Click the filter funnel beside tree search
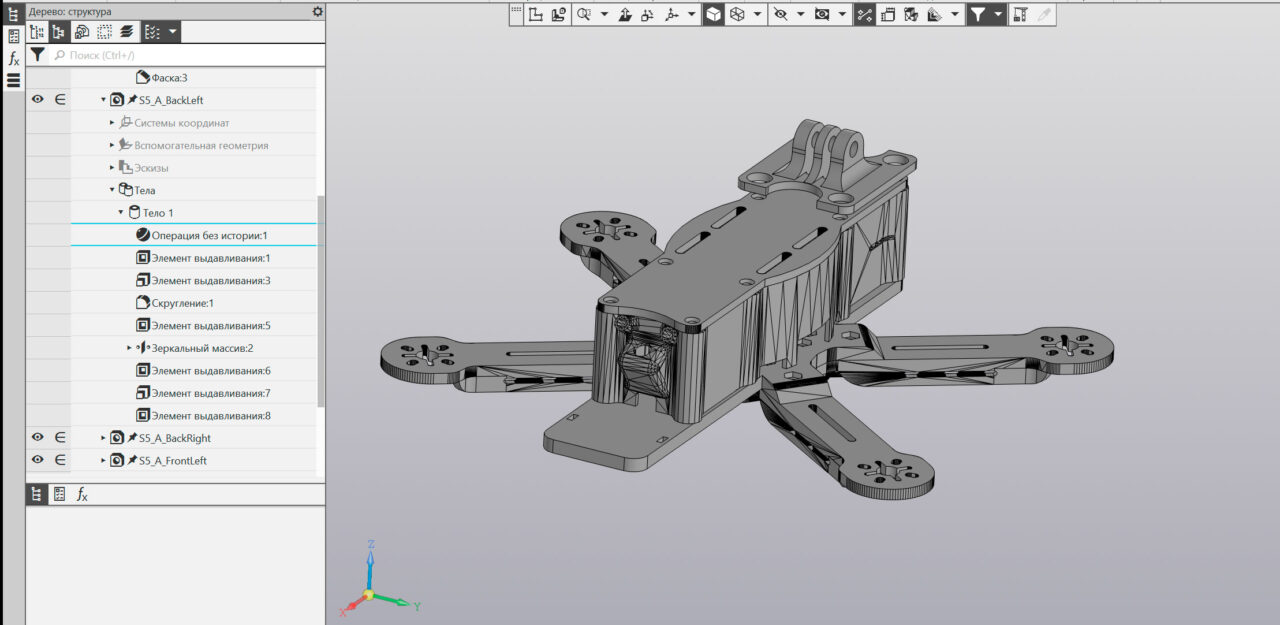 click(37, 55)
